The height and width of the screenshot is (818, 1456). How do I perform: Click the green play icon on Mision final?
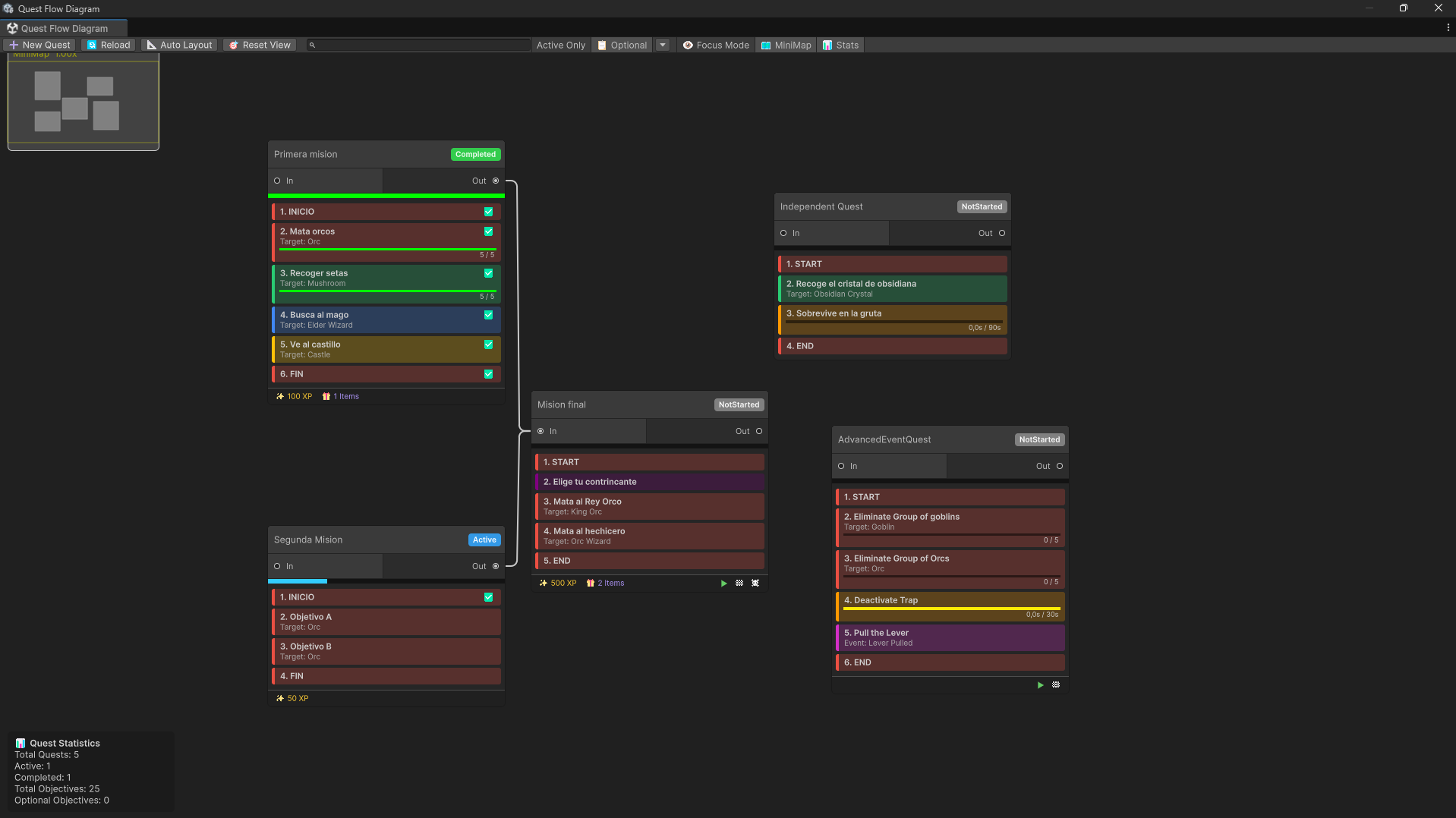(723, 583)
